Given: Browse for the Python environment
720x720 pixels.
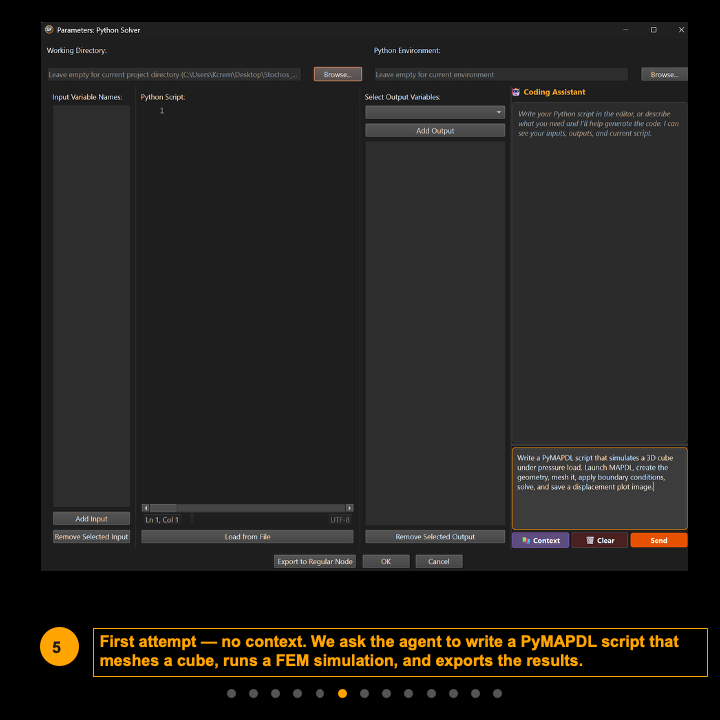Looking at the screenshot, I should (x=664, y=74).
